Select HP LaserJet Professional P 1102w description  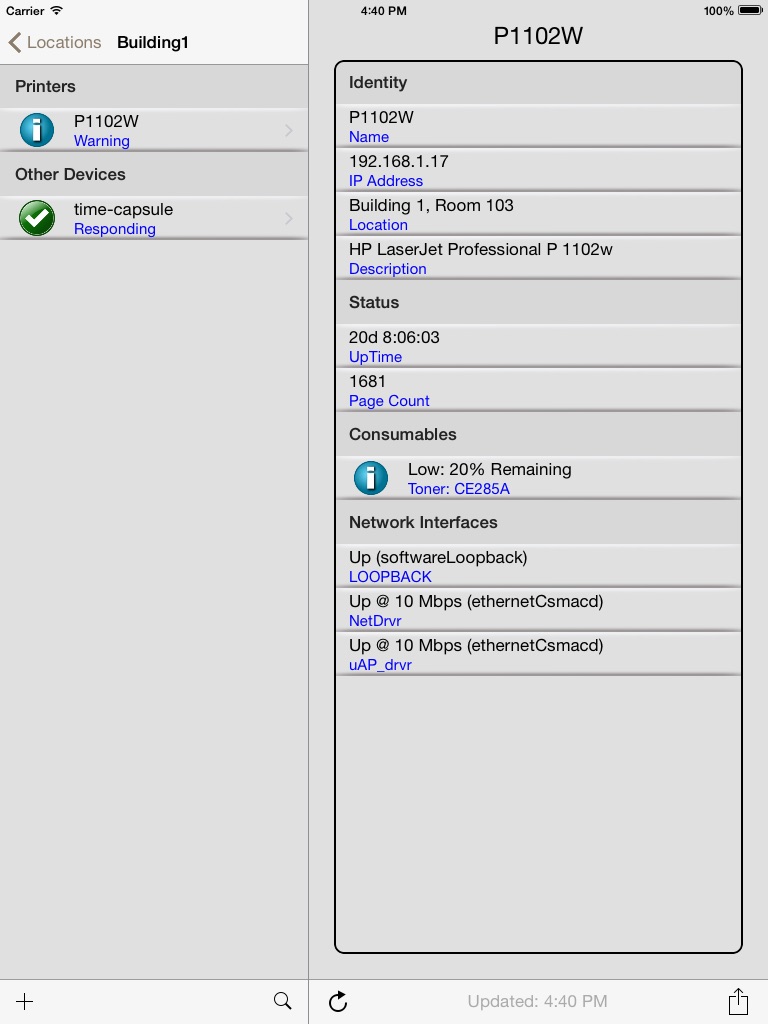(x=481, y=249)
